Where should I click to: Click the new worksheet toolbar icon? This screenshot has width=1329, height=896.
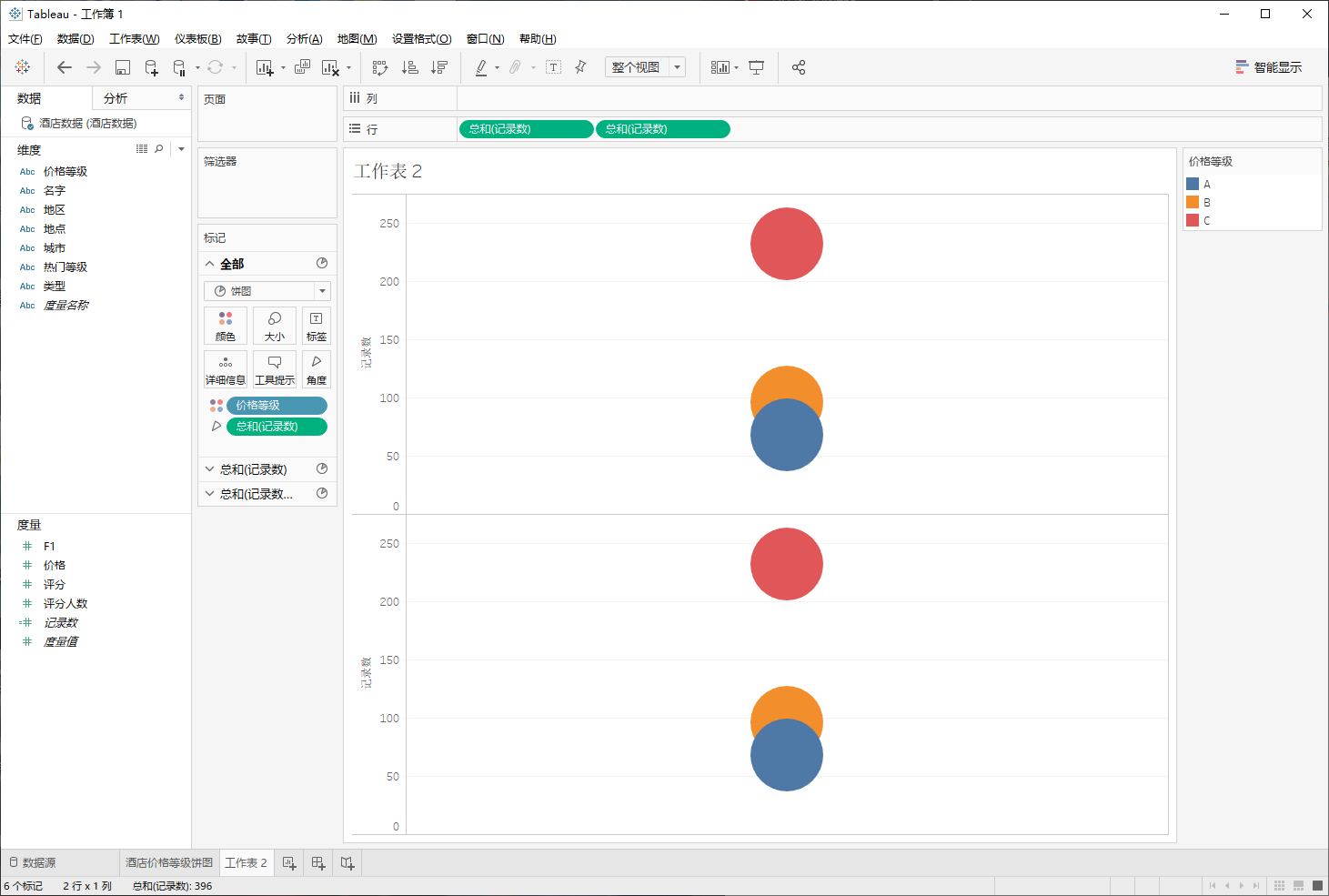pos(265,67)
